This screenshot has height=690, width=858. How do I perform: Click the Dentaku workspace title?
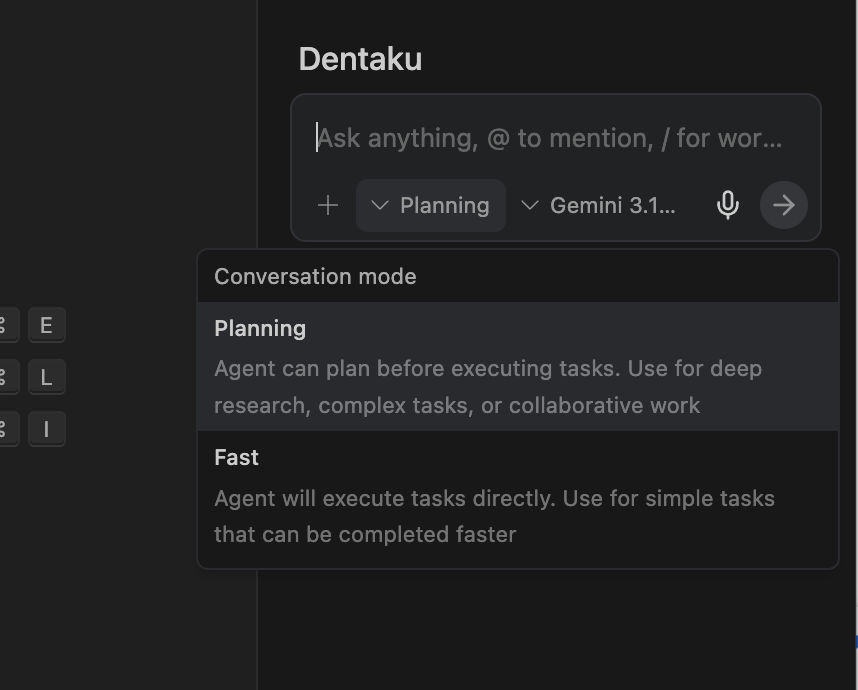click(360, 59)
